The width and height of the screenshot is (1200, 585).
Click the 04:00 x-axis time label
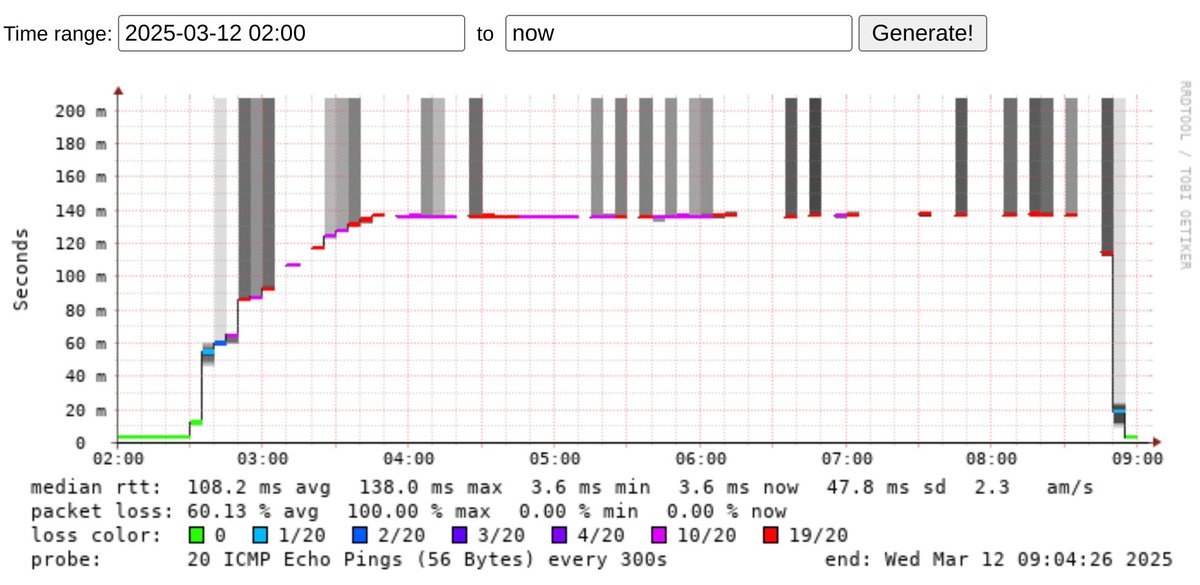pyautogui.click(x=409, y=458)
